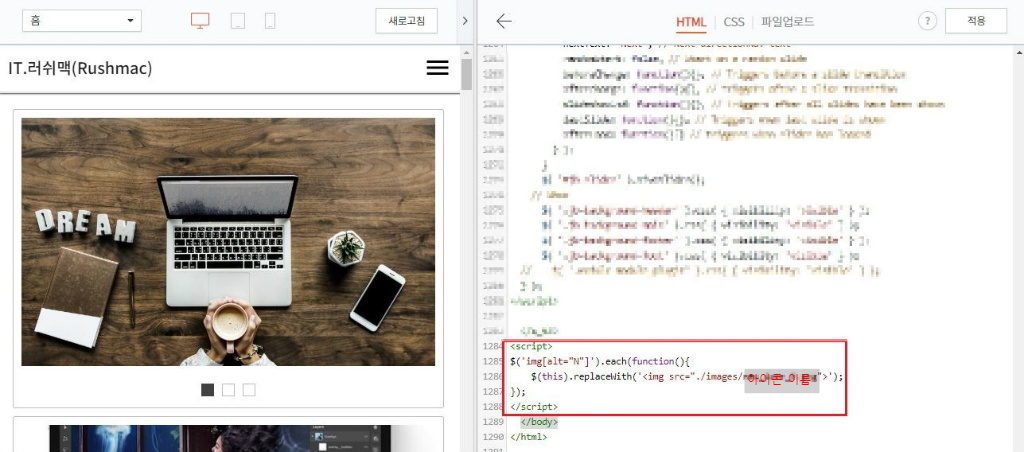This screenshot has height=452, width=1024.
Task: Switch preview to tablet view
Action: pos(238,21)
